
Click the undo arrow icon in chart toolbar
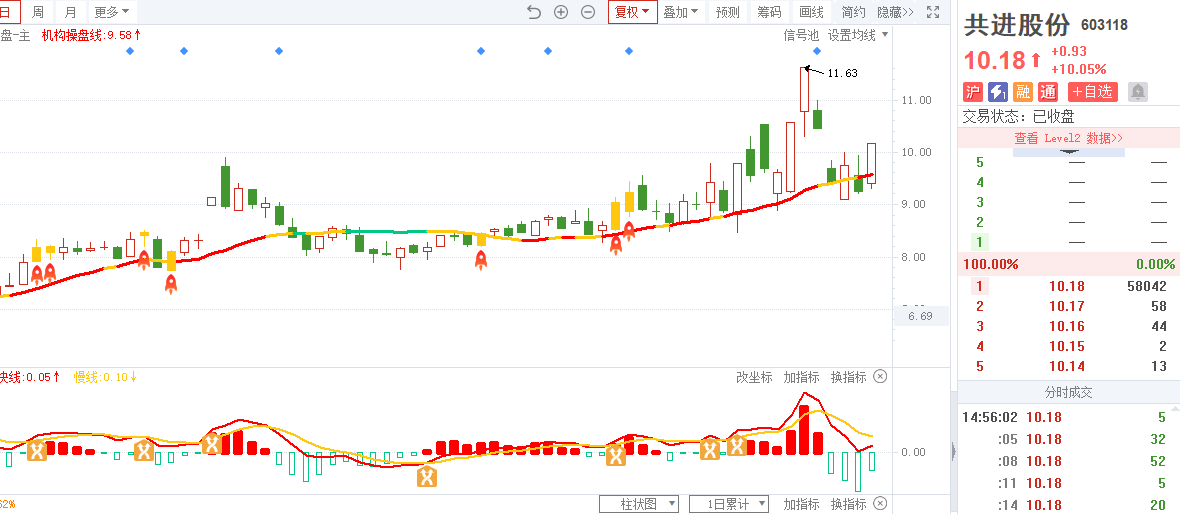click(534, 12)
